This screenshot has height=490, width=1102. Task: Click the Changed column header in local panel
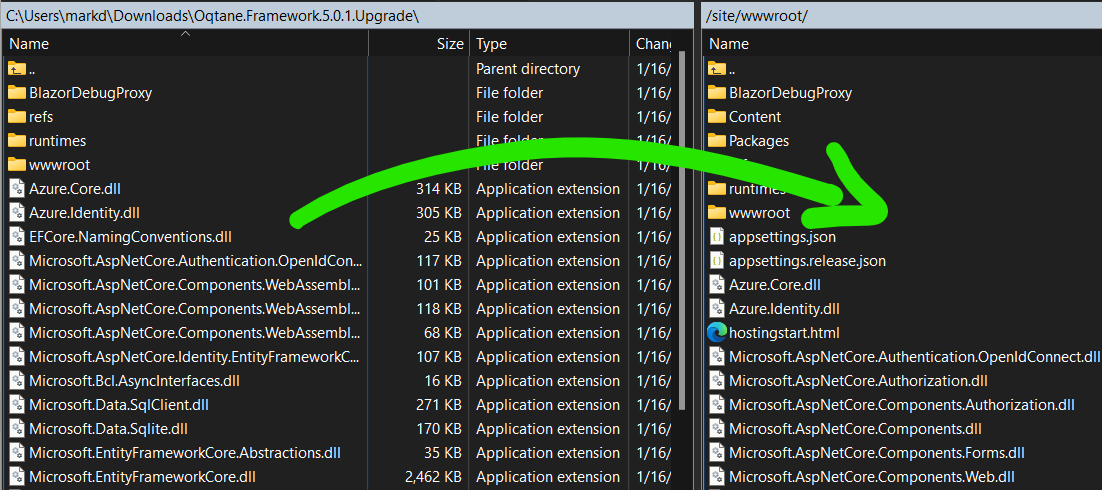pos(652,44)
